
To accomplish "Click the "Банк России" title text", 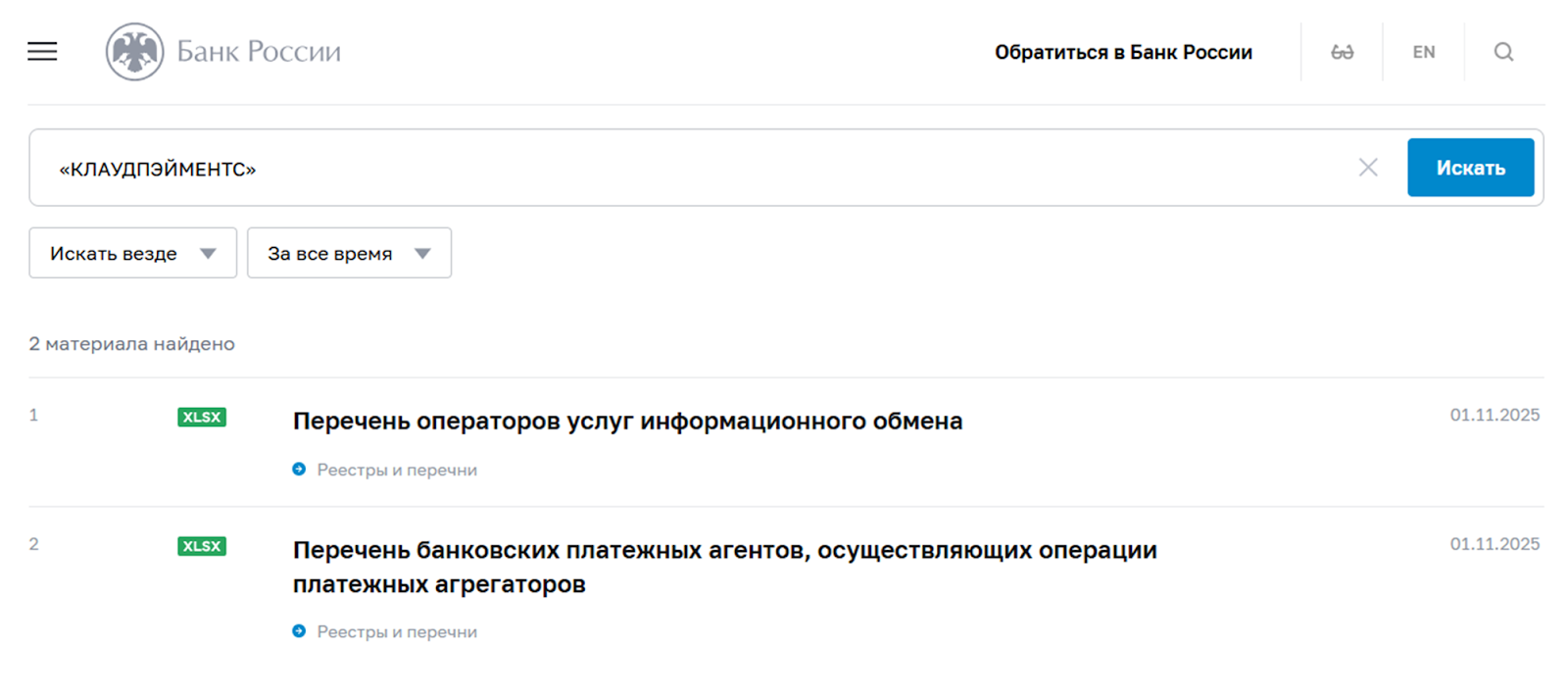I will [259, 52].
